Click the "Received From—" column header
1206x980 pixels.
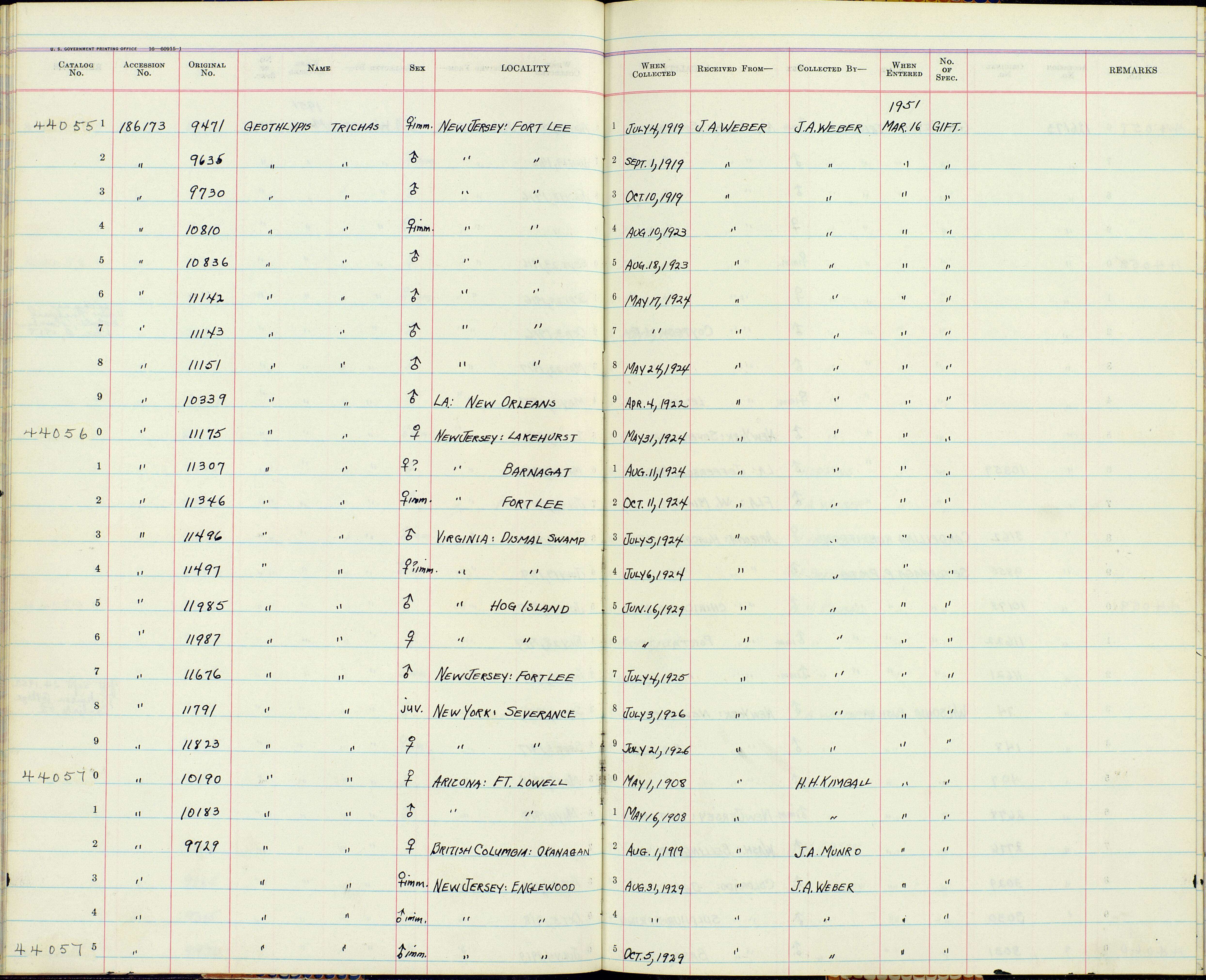tap(735, 69)
